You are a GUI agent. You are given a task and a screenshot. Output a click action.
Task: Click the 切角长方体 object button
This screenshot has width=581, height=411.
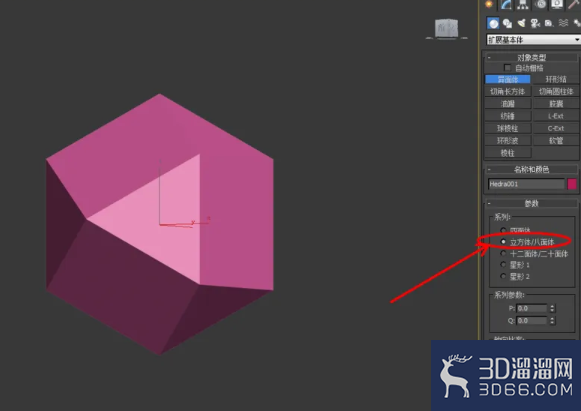tap(508, 92)
